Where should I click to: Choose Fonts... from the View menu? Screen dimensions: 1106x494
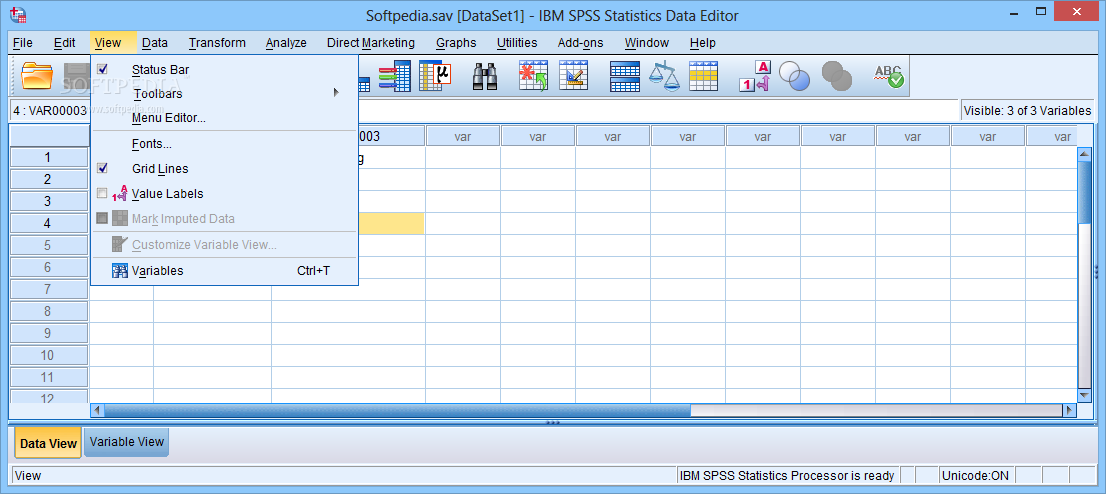224,144
